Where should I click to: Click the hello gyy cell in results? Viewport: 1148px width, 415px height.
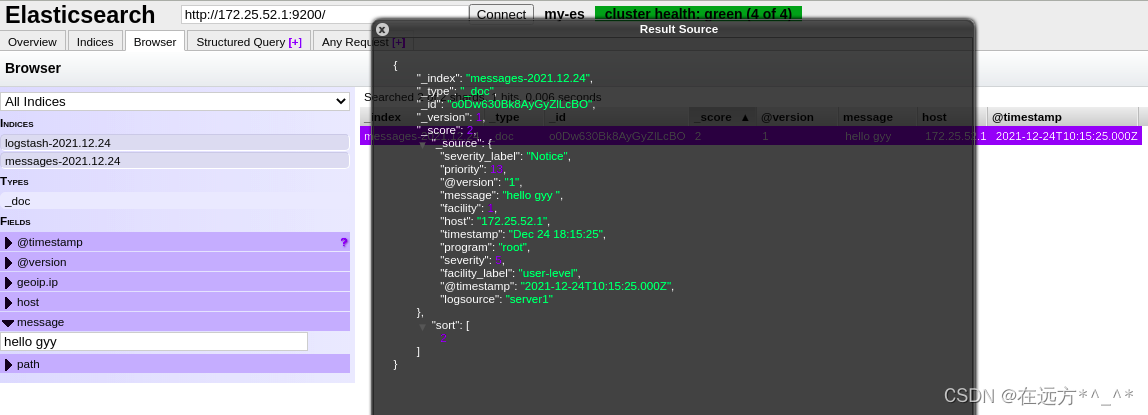pyautogui.click(x=868, y=136)
